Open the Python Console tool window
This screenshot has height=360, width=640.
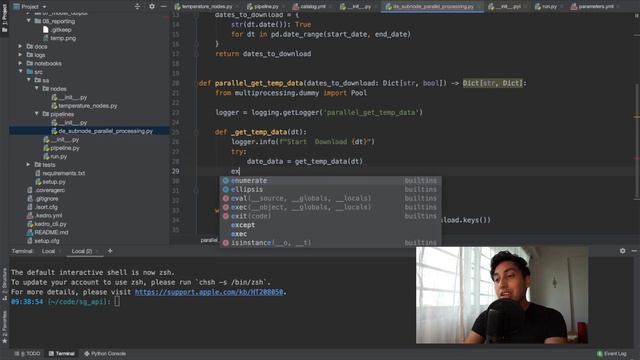[x=105, y=353]
